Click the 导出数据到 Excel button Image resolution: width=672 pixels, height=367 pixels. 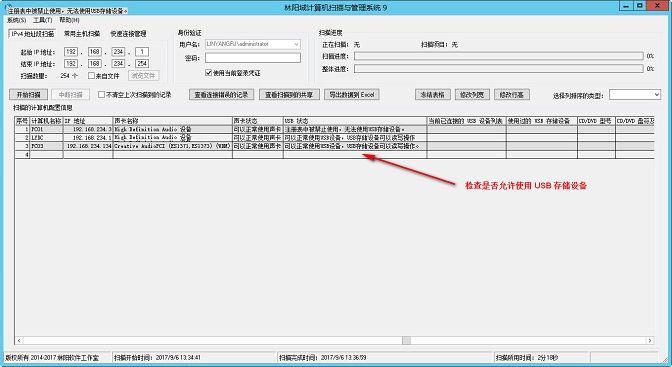tap(352, 95)
